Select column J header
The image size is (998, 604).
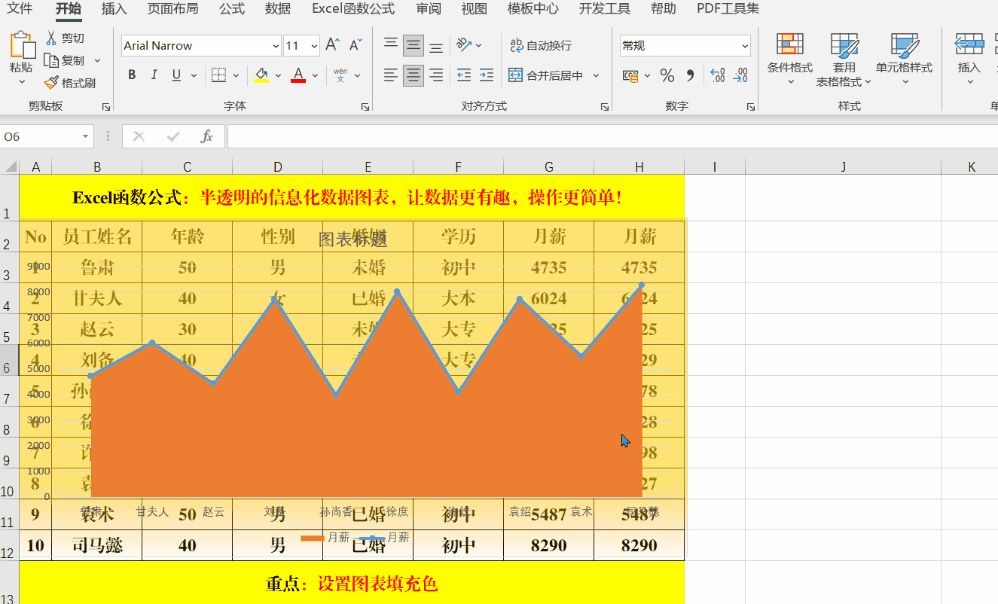click(843, 167)
